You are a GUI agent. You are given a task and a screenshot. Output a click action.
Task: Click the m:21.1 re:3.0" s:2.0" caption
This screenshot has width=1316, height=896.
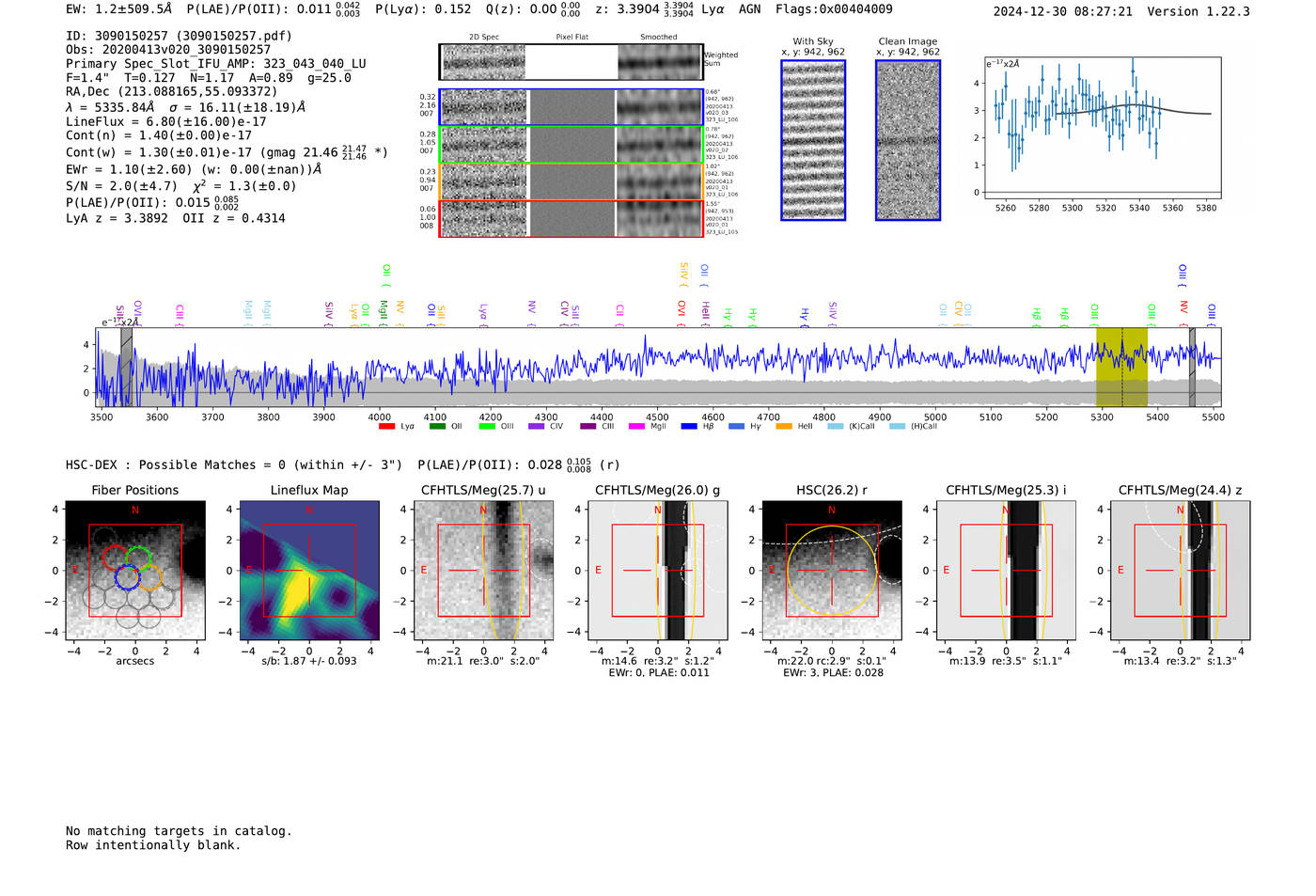pyautogui.click(x=483, y=661)
